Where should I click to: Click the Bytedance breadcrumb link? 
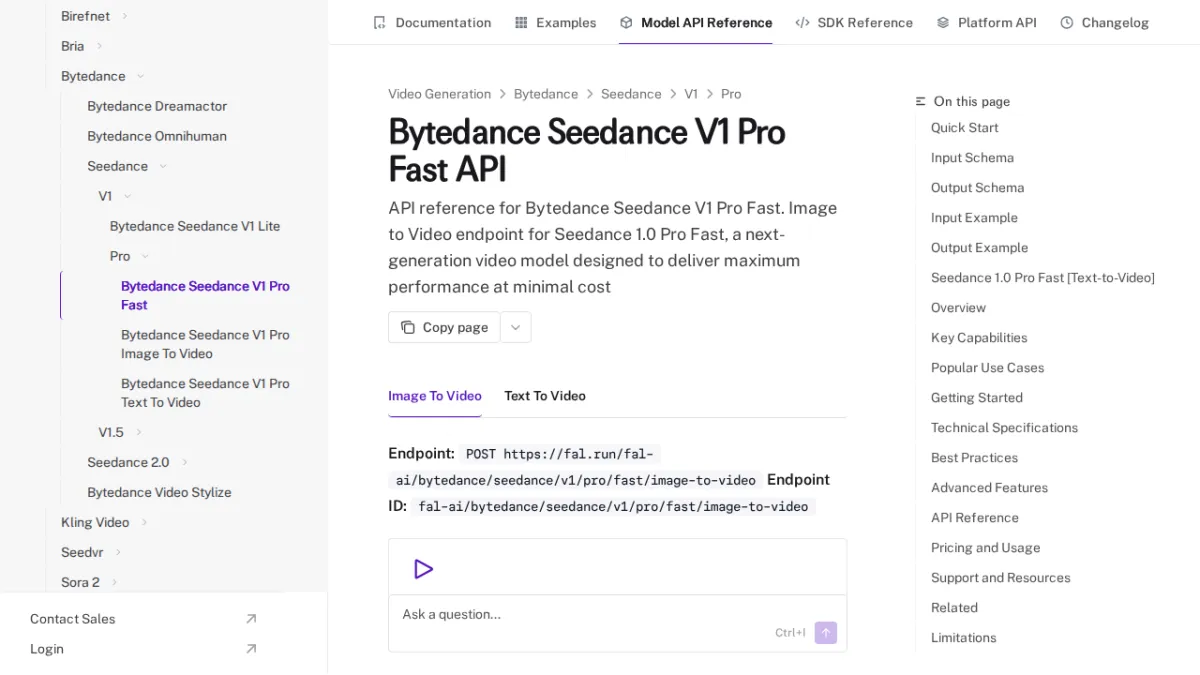[546, 94]
